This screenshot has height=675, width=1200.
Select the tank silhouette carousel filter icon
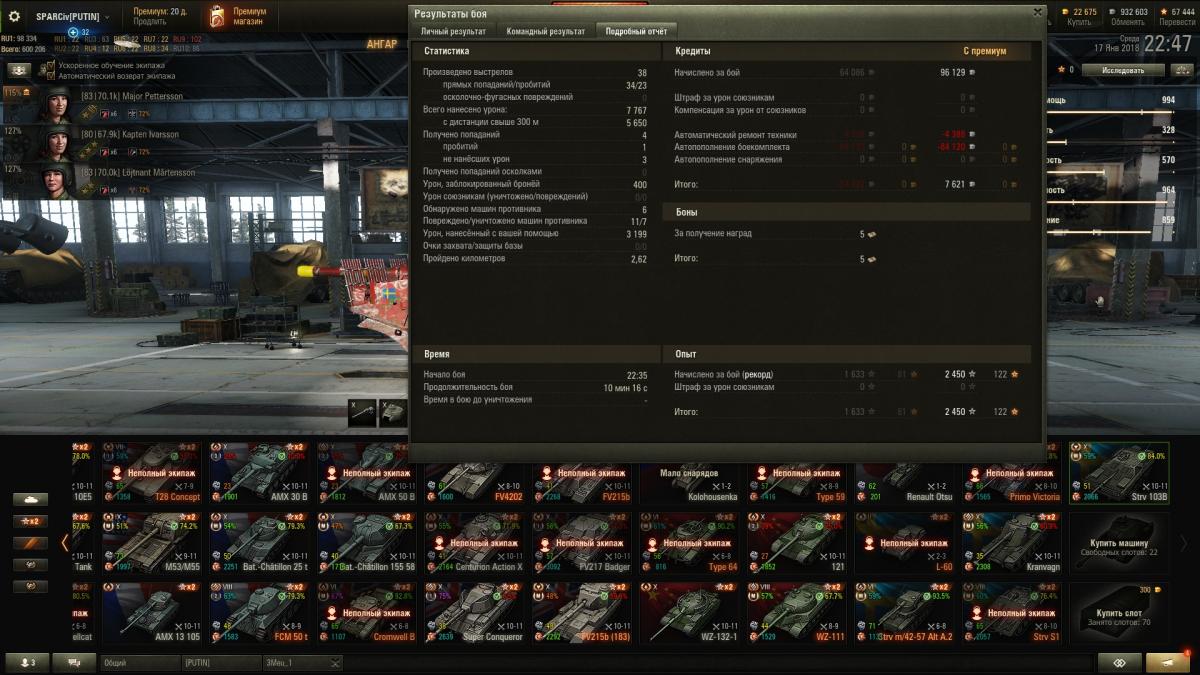coord(29,499)
